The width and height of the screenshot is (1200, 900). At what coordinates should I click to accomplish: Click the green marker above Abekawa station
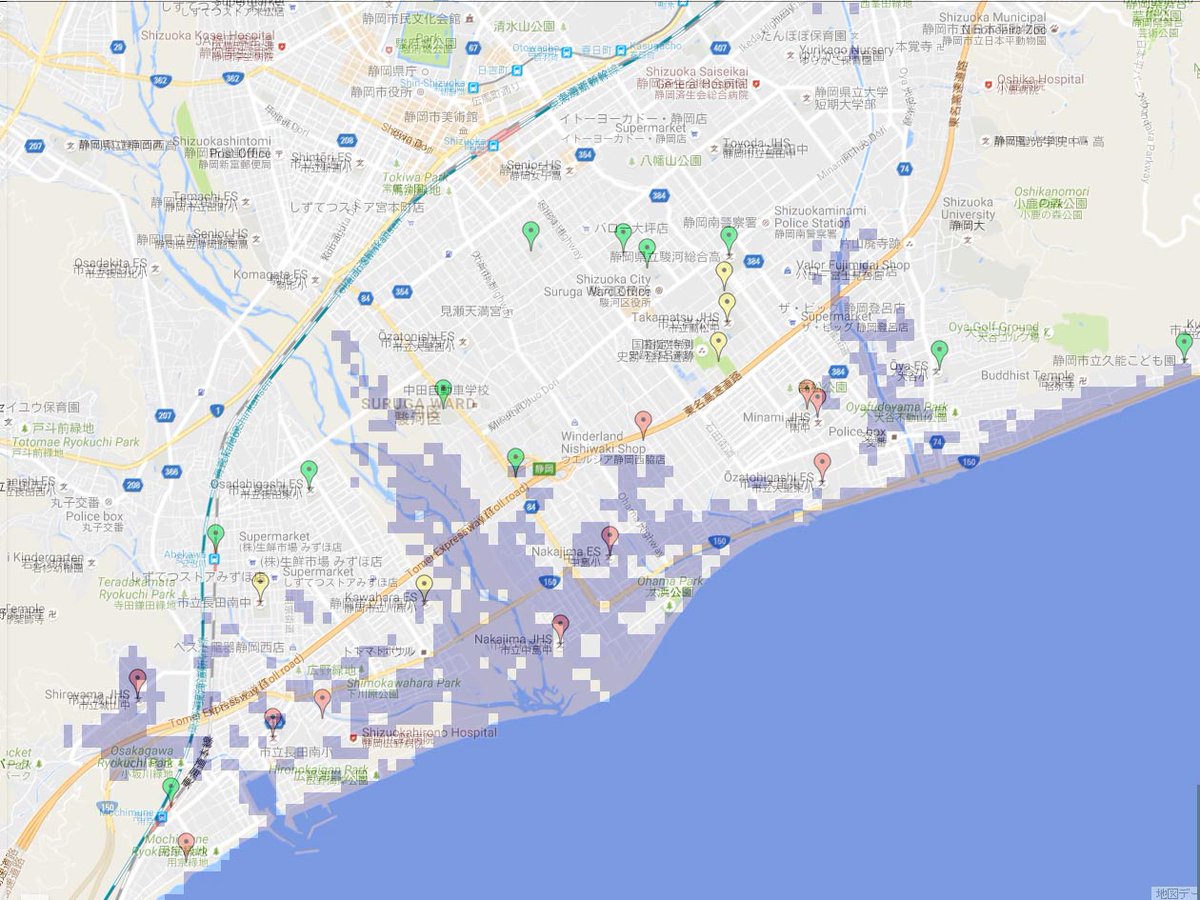tap(216, 537)
